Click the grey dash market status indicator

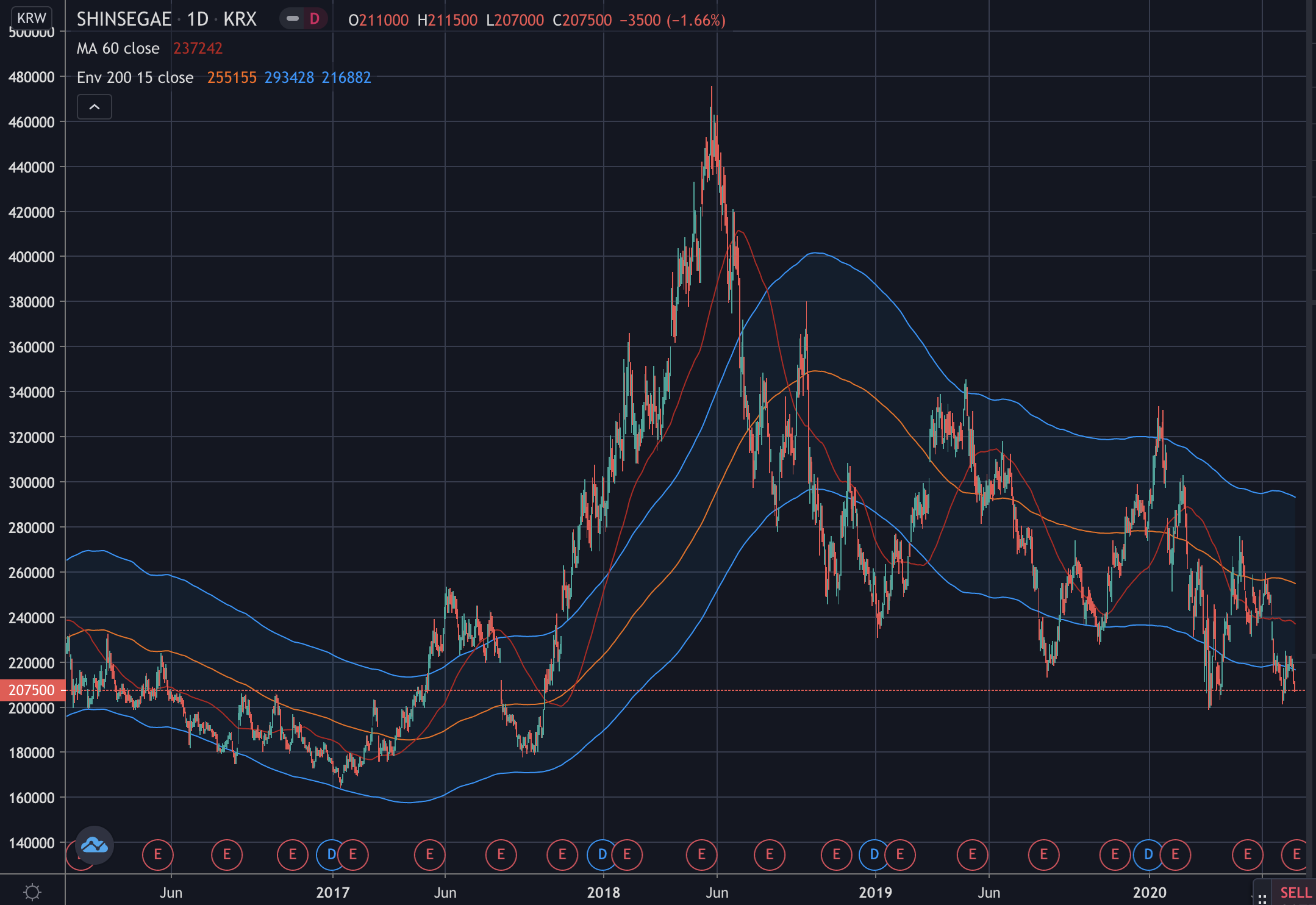click(x=293, y=19)
